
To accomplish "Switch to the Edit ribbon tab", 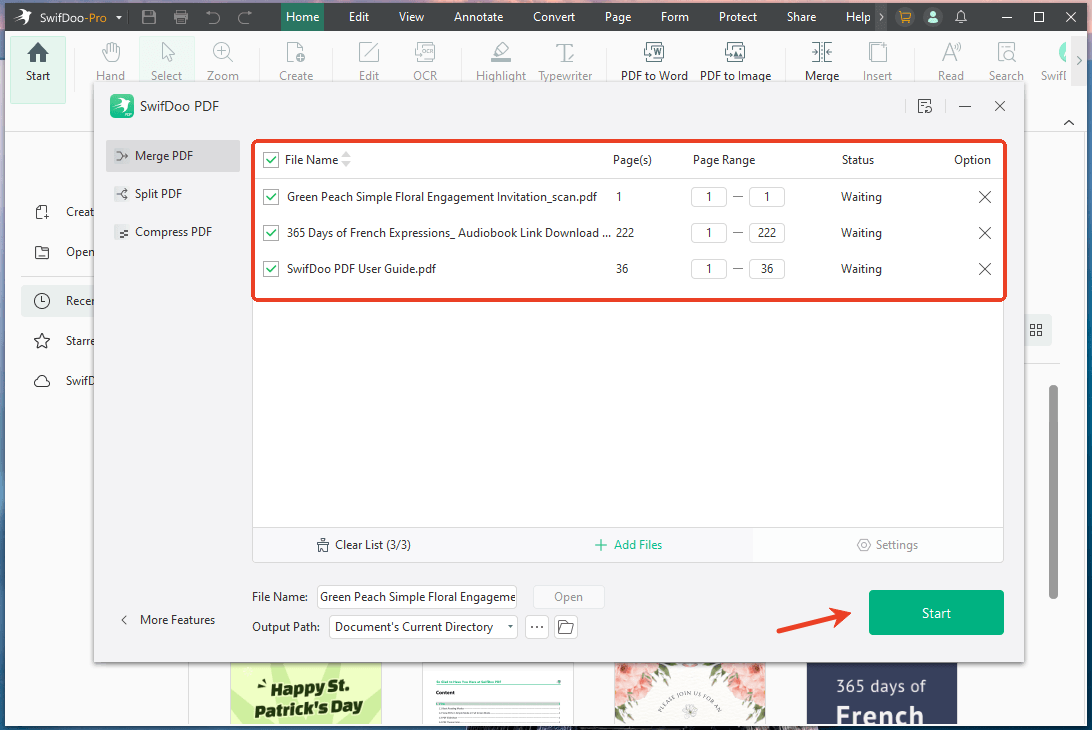I will [x=359, y=17].
